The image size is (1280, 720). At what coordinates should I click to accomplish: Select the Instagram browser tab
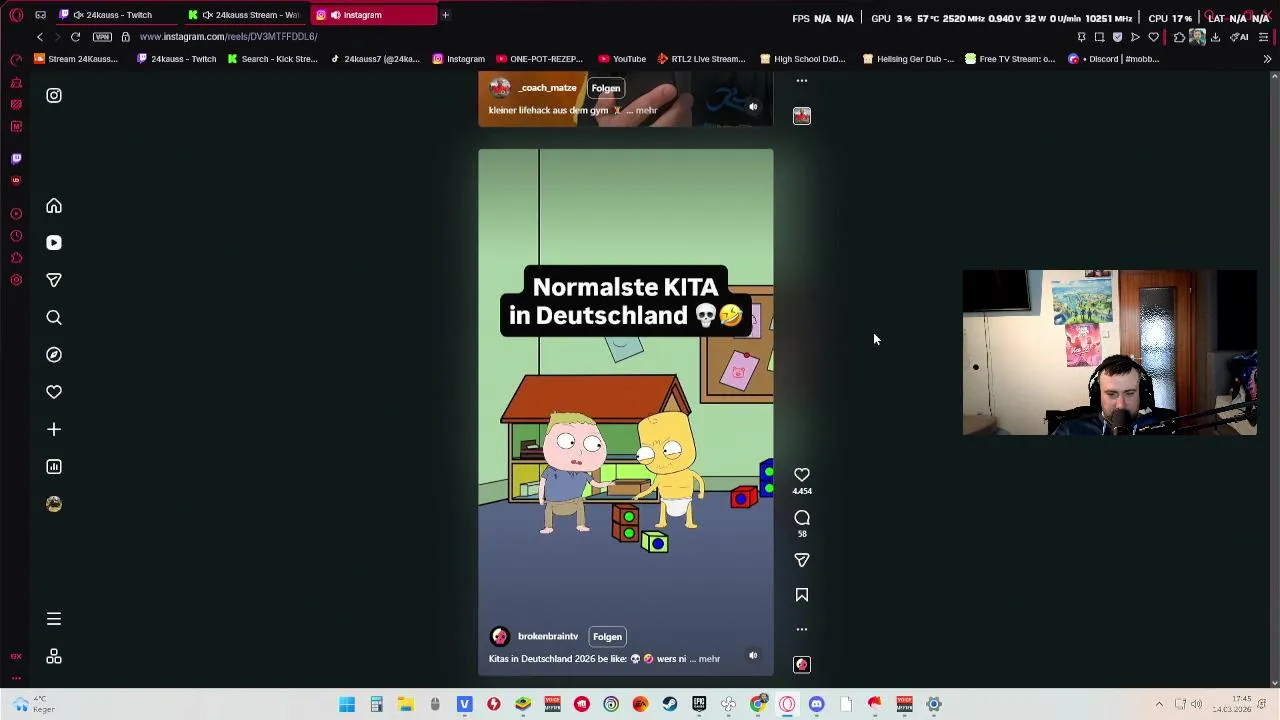tap(375, 15)
